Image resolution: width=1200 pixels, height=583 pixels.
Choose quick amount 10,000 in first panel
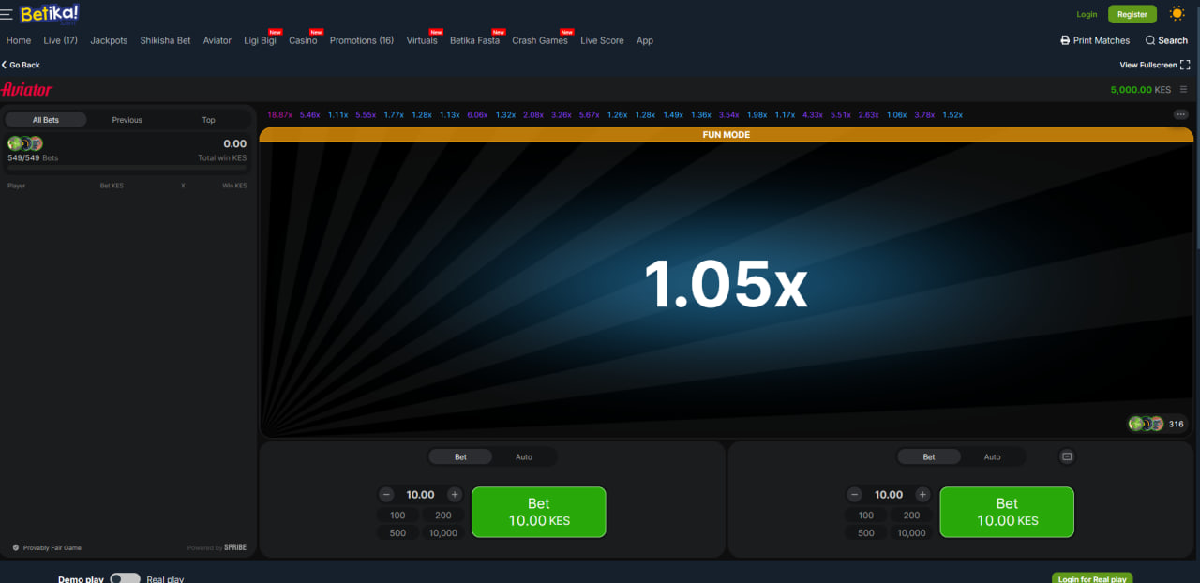coord(443,533)
